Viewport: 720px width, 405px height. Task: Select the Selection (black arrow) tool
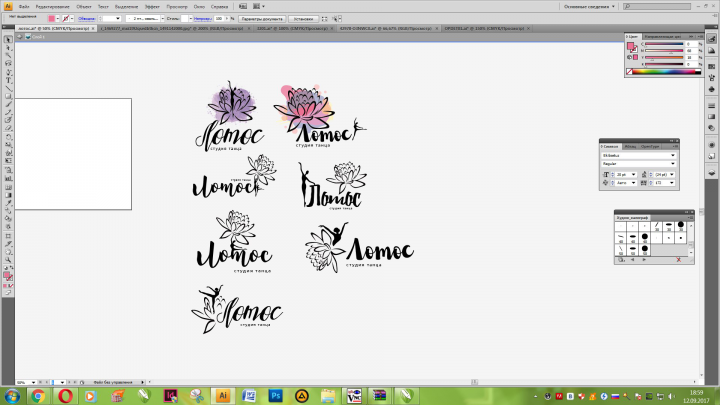tap(8, 40)
